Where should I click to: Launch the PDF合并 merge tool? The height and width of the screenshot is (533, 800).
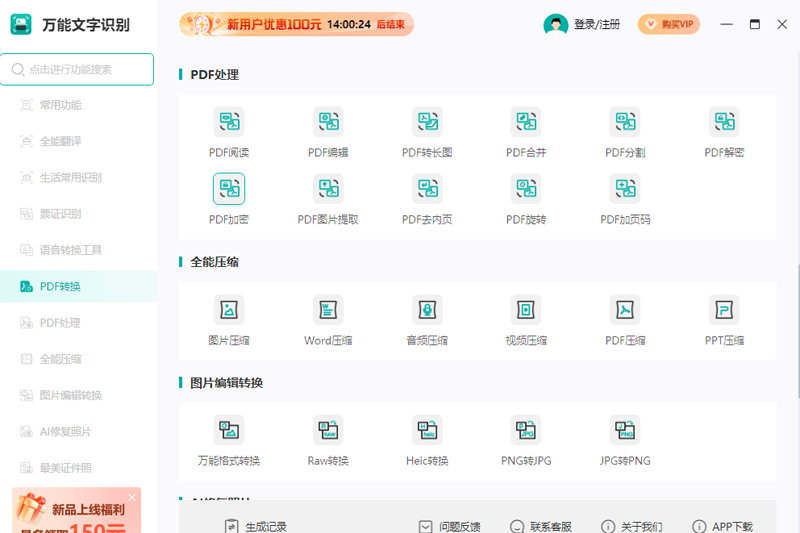coord(526,121)
